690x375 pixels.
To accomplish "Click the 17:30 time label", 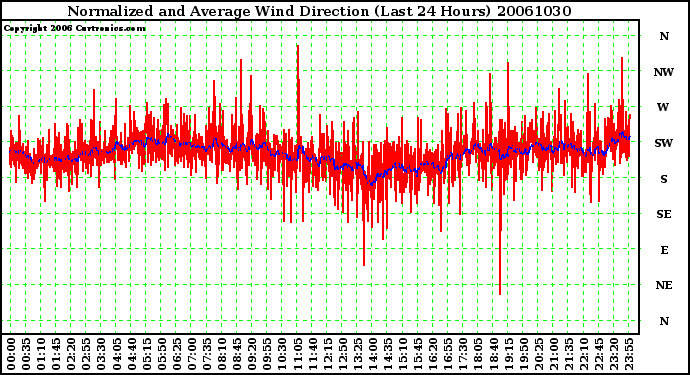I will click(x=463, y=354).
